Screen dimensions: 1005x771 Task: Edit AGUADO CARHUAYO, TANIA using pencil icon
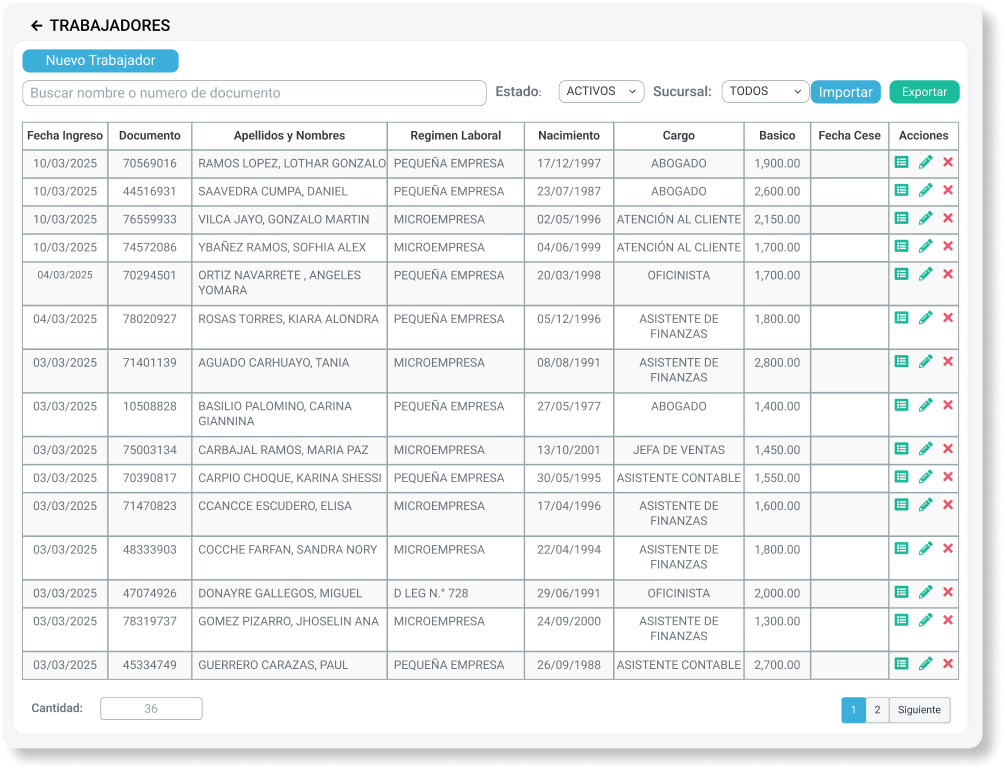[x=924, y=362]
